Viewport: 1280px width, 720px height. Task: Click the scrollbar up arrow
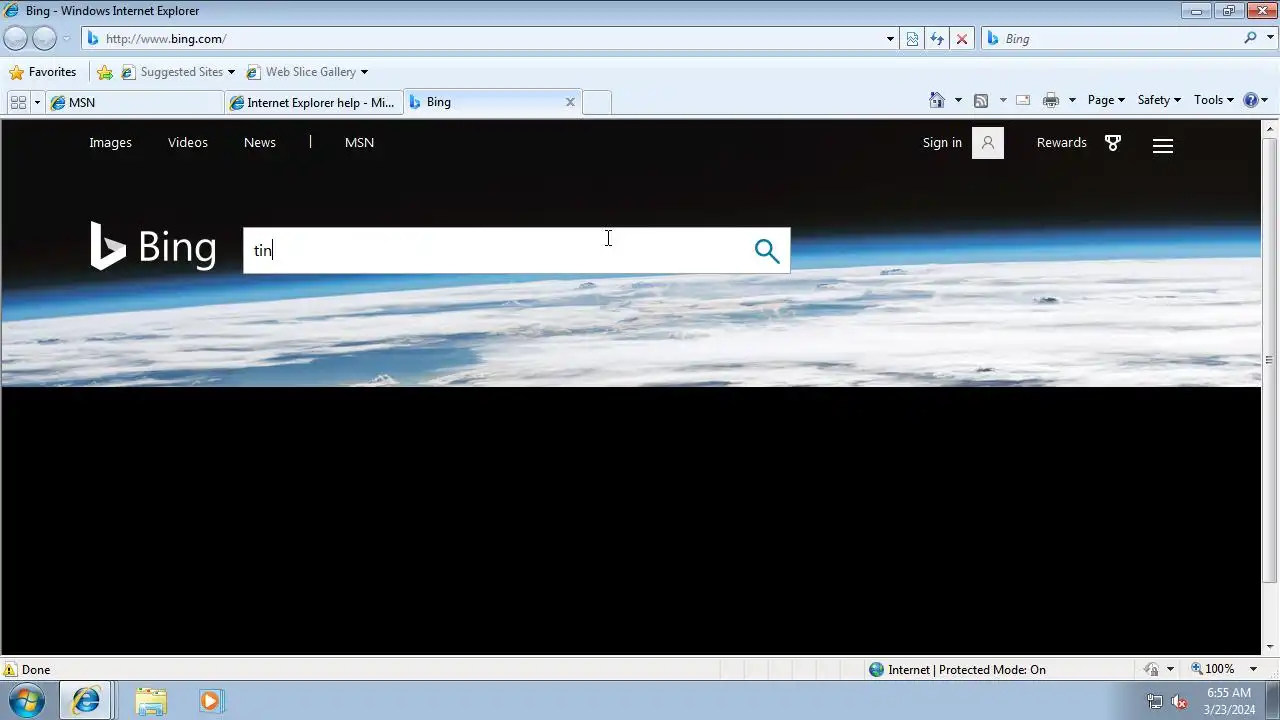(1270, 128)
